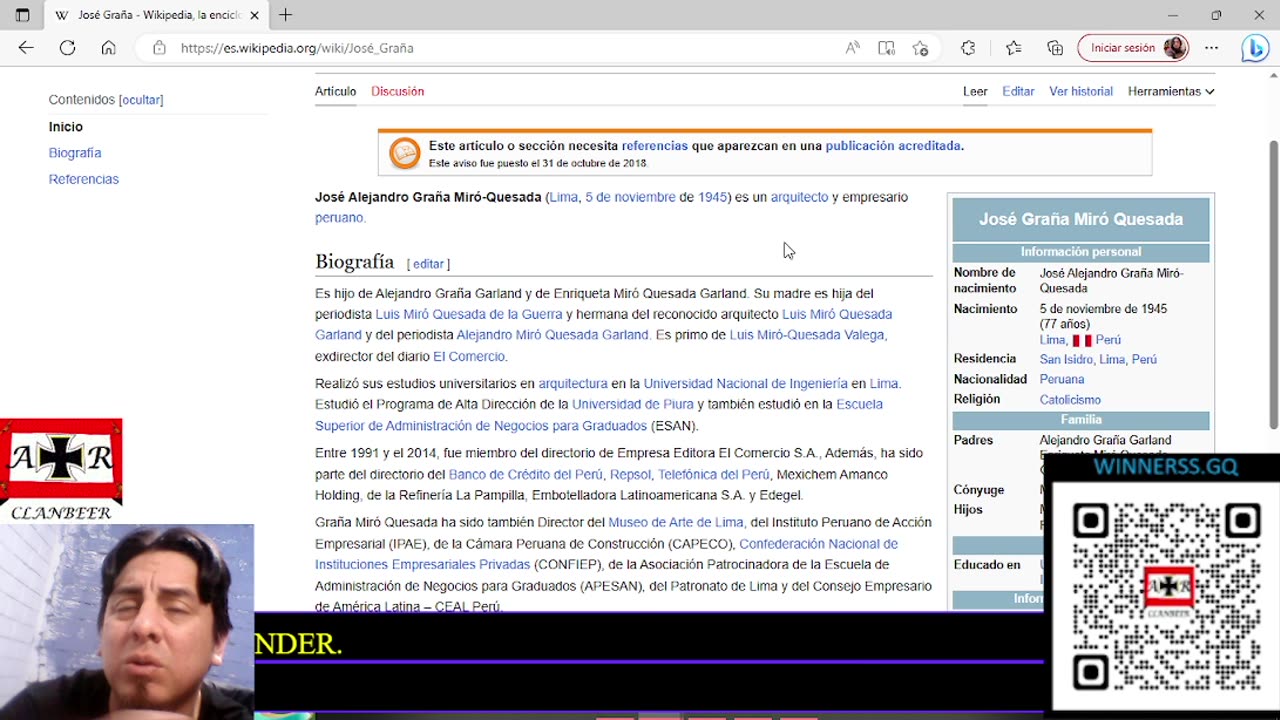This screenshot has width=1280, height=720.
Task: Open Ver historial tab
Action: point(1081,91)
